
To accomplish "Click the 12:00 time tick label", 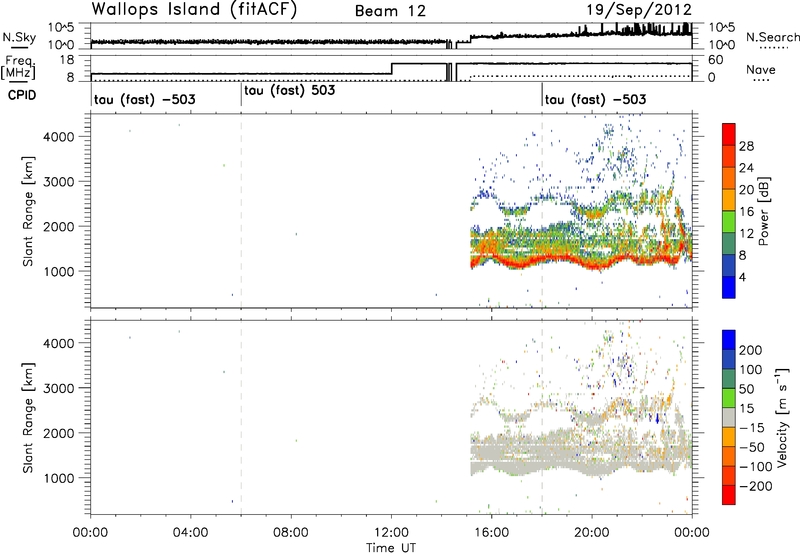I will [x=391, y=533].
